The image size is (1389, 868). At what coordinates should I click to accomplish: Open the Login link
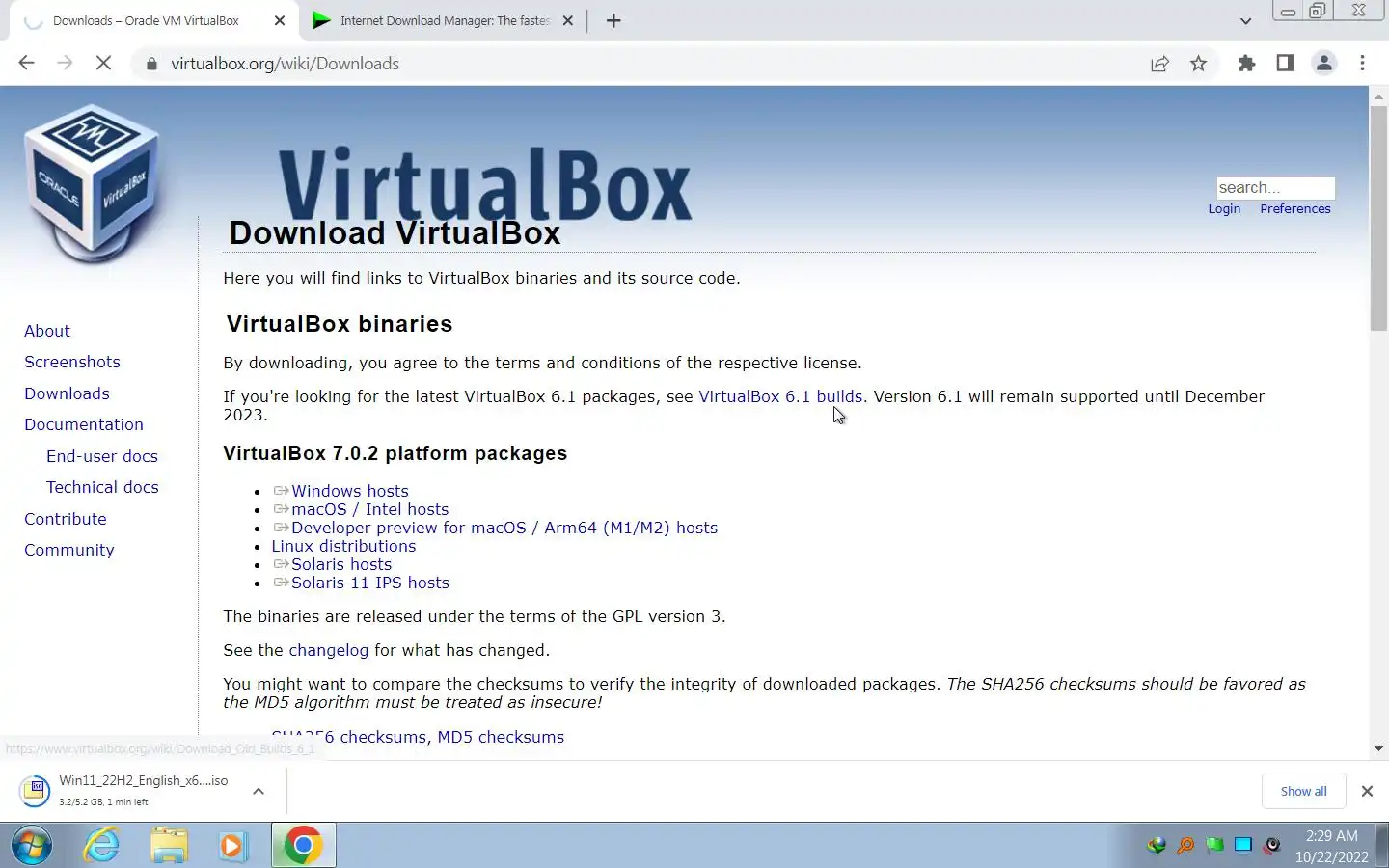(1224, 208)
